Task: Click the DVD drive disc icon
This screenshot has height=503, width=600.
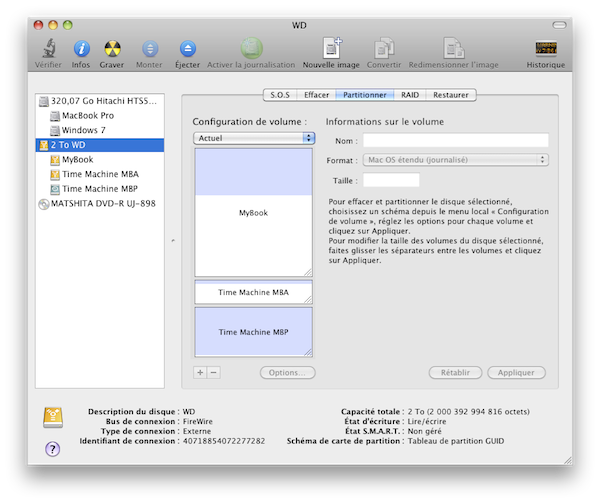Action: pyautogui.click(x=44, y=204)
